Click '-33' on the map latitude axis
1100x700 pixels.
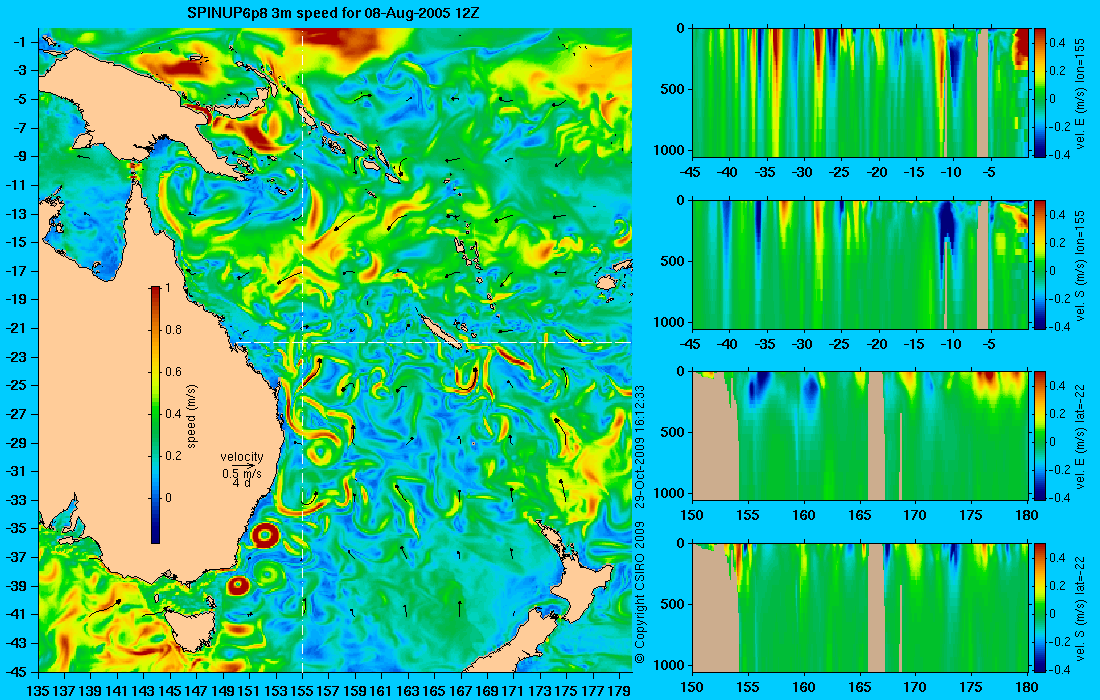[15, 500]
